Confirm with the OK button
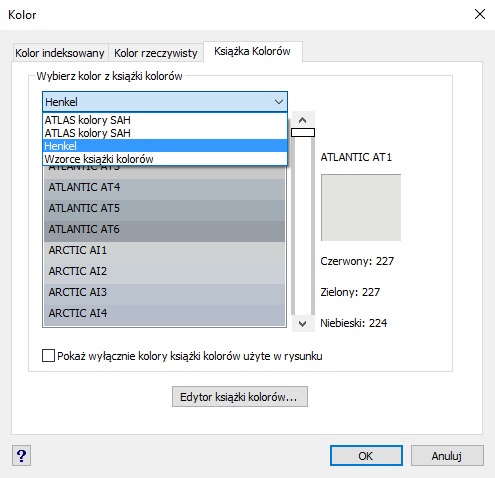495x478 pixels. [366, 456]
